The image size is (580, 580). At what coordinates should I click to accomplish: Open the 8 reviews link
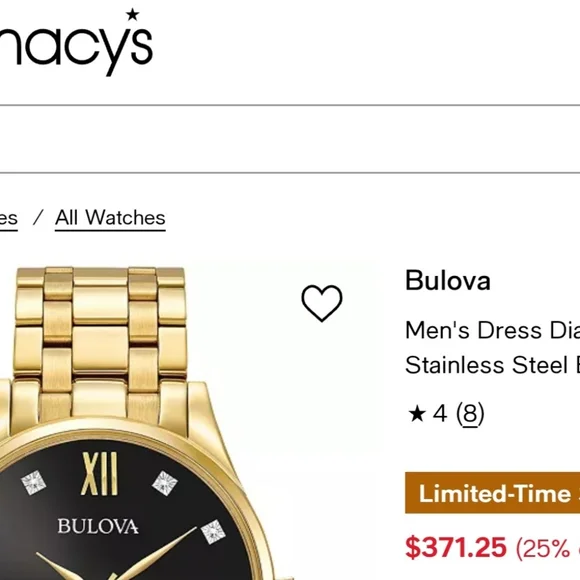click(x=470, y=414)
